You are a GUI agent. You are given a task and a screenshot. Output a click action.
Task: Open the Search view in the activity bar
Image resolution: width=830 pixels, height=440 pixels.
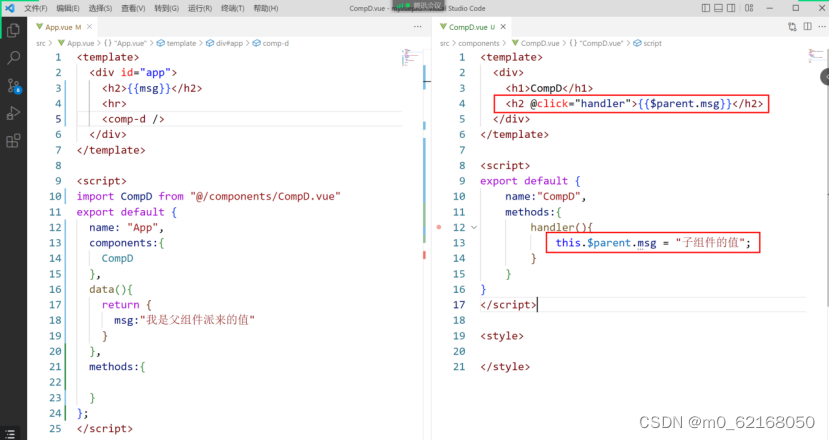(13, 57)
